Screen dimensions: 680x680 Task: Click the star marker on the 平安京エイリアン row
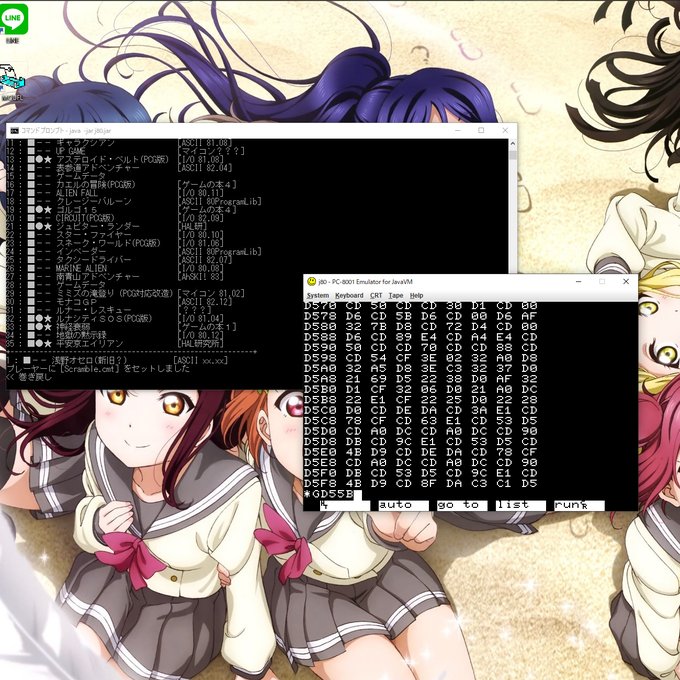pyautogui.click(x=48, y=343)
